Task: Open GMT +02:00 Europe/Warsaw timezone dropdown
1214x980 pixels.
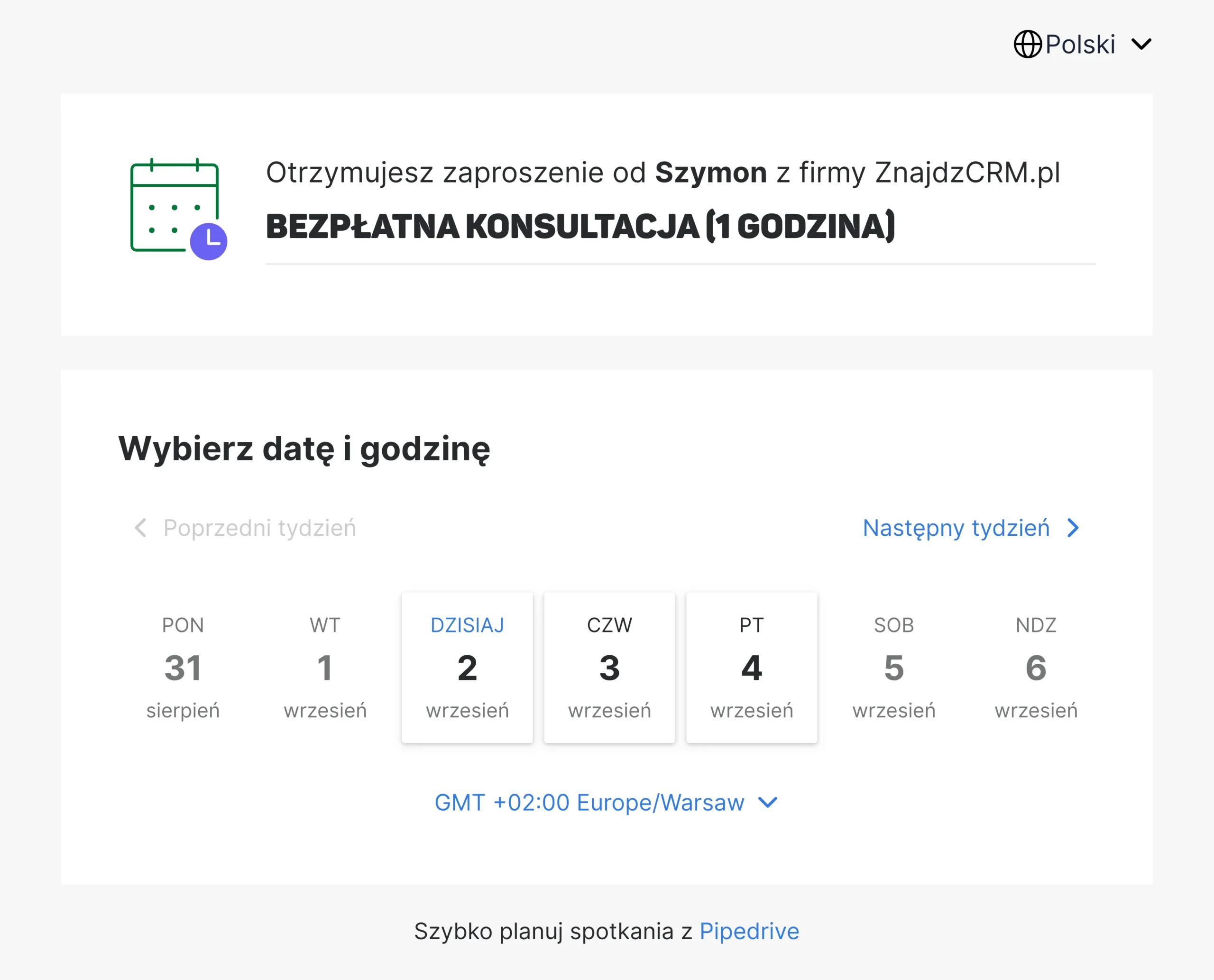Action: (607, 802)
